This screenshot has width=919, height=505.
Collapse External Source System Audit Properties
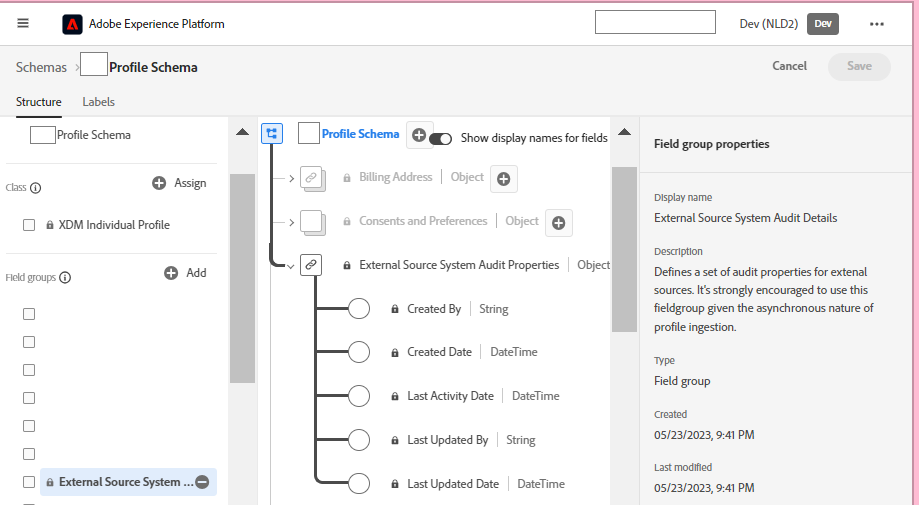(x=292, y=266)
